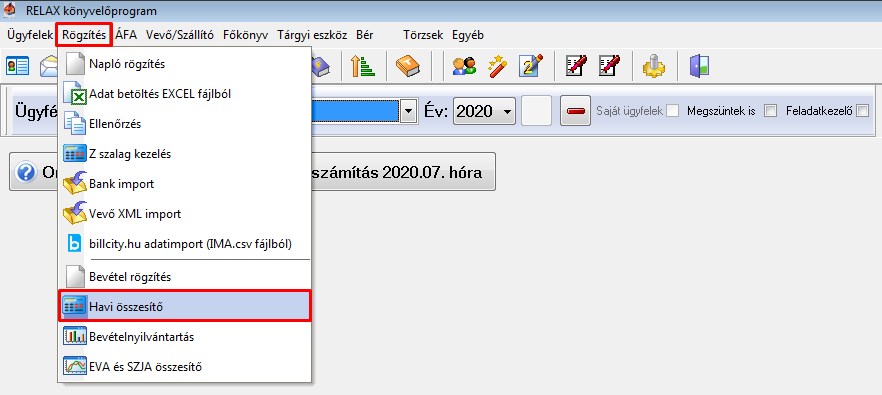Open the Bér menu

pos(364,35)
